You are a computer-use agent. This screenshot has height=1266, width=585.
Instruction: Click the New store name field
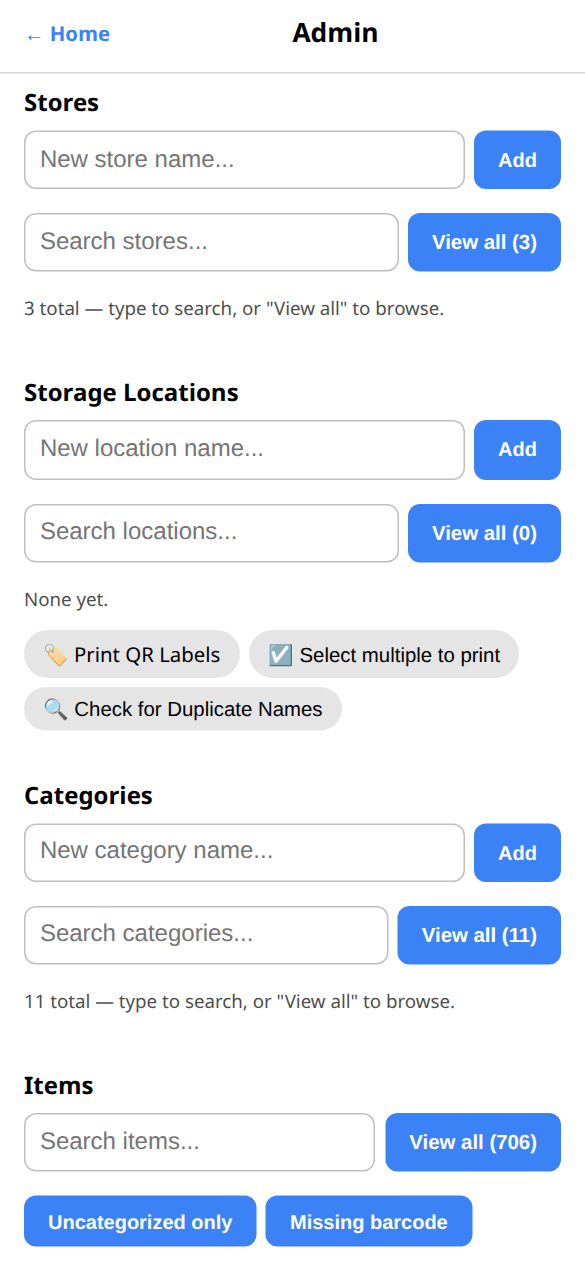click(244, 160)
